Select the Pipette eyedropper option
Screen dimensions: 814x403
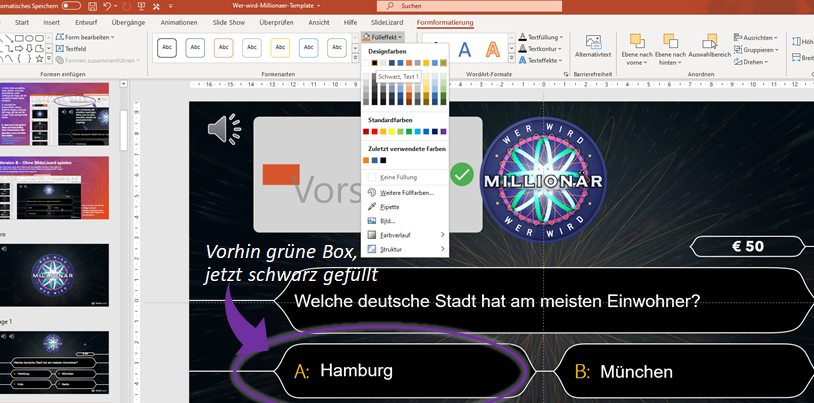pyautogui.click(x=404, y=207)
